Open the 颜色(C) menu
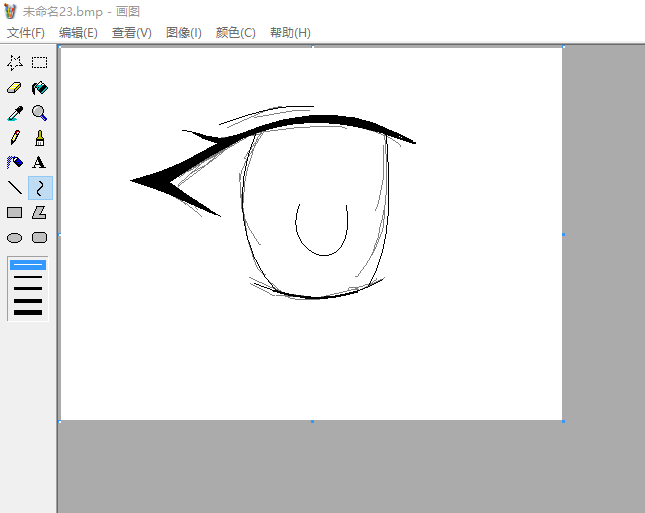This screenshot has width=645, height=513. pos(236,33)
